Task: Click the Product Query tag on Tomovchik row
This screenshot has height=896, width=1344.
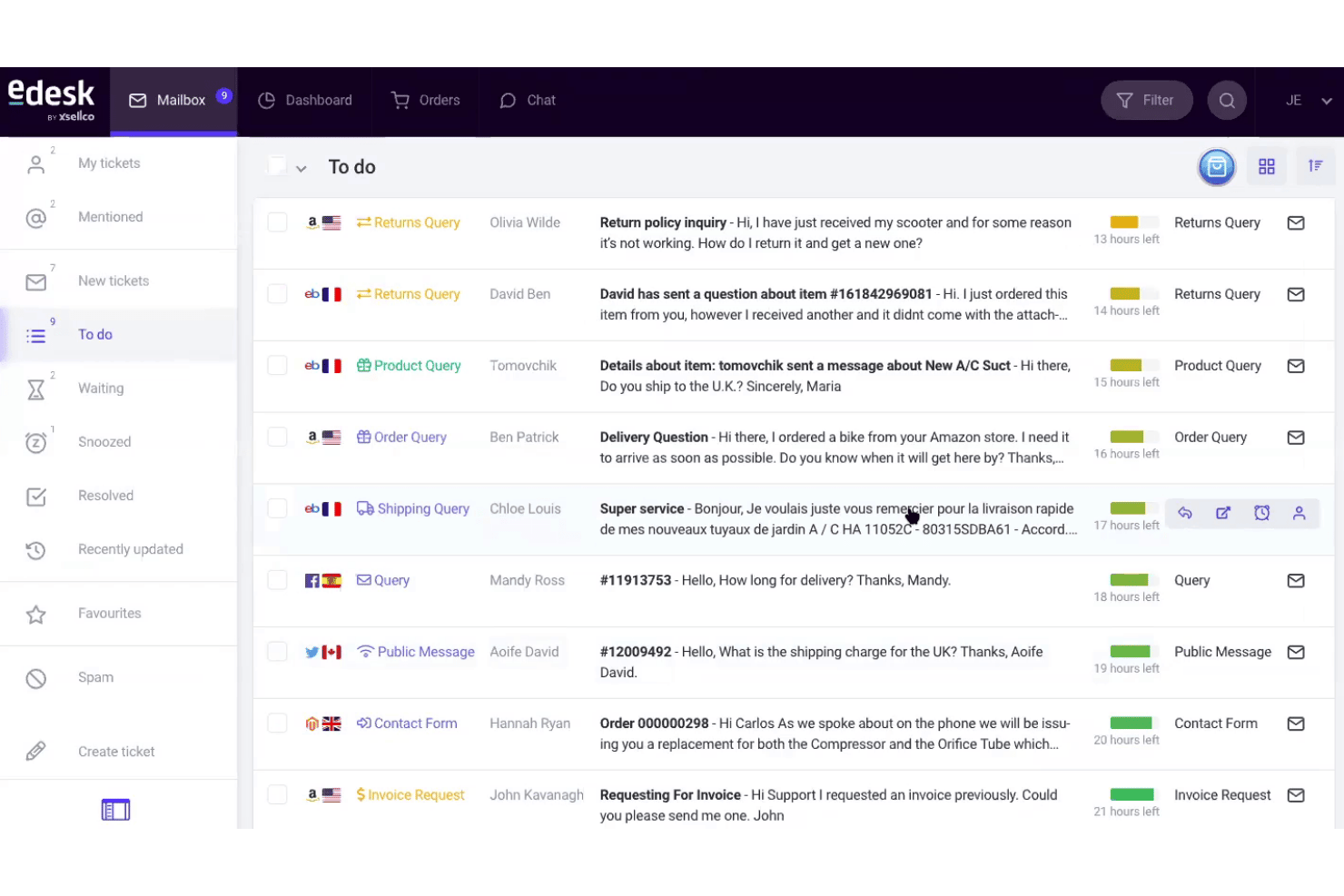Action: [409, 366]
